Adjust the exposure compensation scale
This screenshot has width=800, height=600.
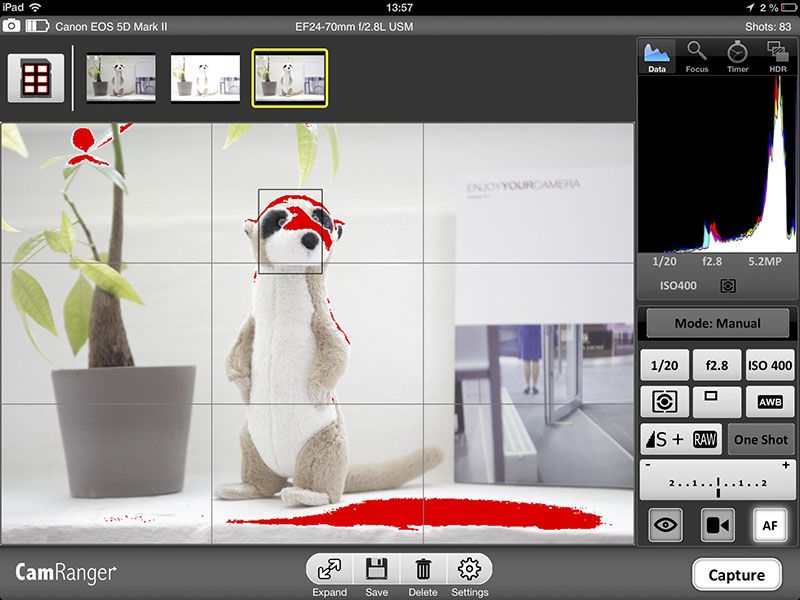(x=717, y=481)
